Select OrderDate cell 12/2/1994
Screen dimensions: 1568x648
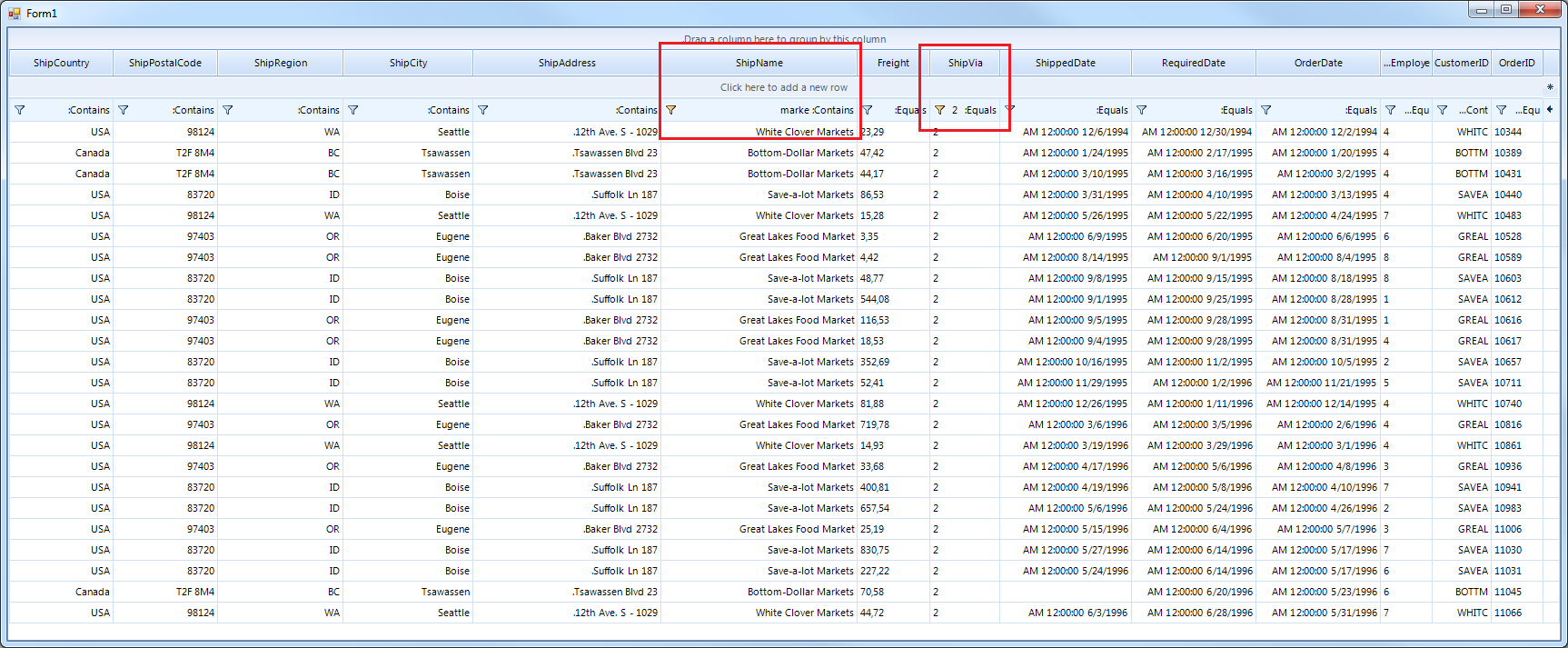point(1318,132)
